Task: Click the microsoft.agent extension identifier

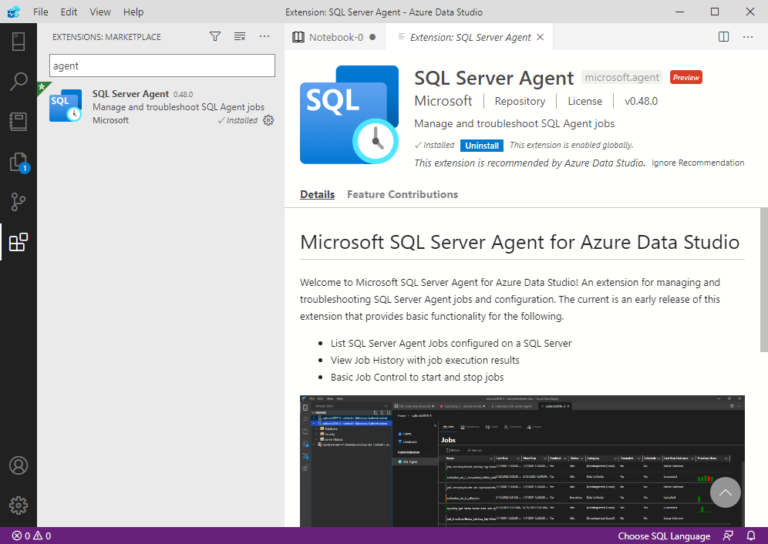Action: (622, 77)
